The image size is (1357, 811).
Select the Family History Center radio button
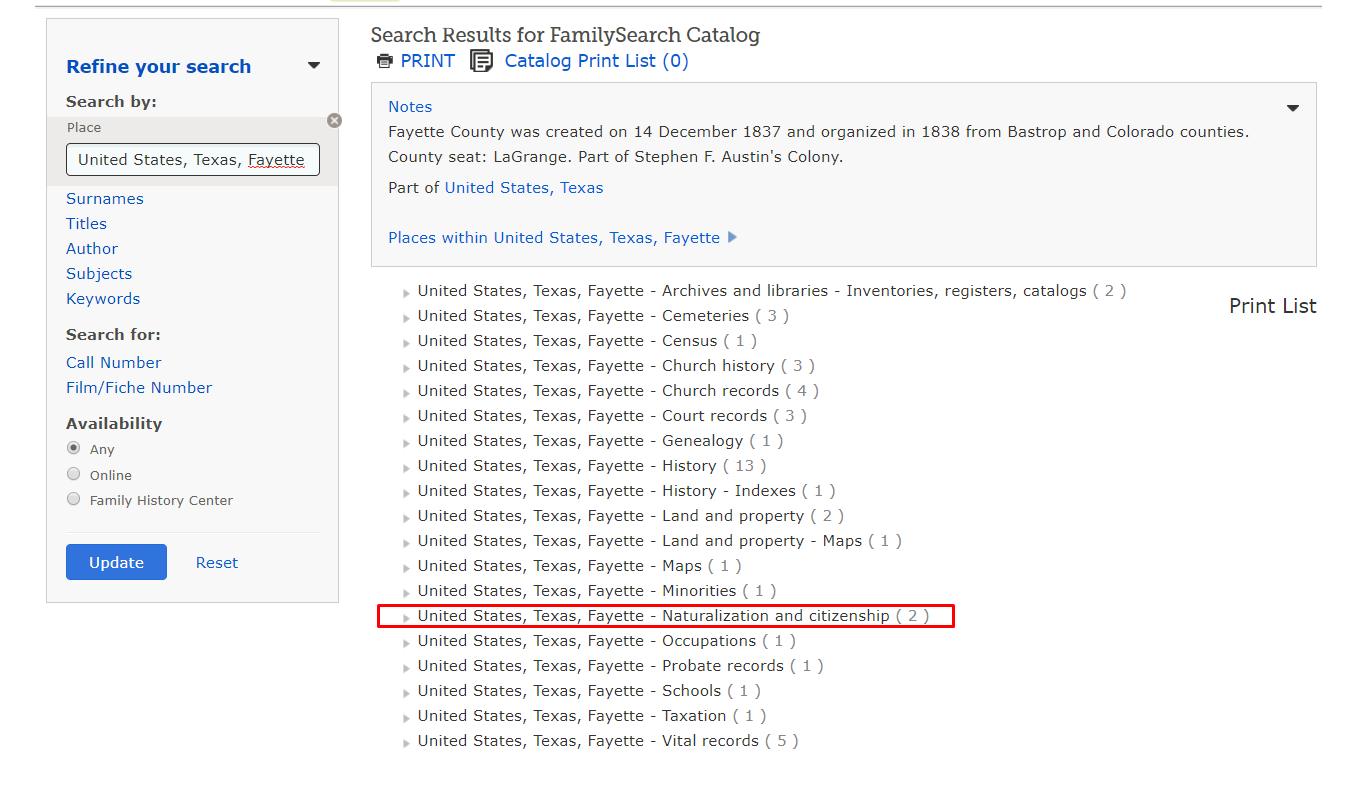pyautogui.click(x=73, y=499)
